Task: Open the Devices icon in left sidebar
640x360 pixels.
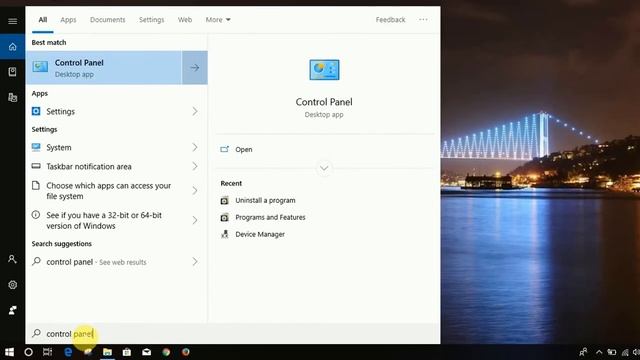Action: (13, 97)
